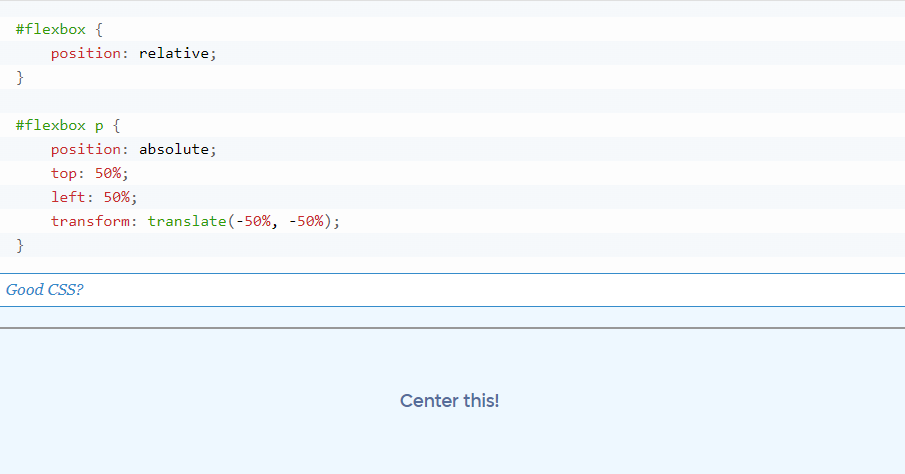Place cursor on '#flexbox p' selector
Image resolution: width=905 pixels, height=474 pixels.
(59, 125)
